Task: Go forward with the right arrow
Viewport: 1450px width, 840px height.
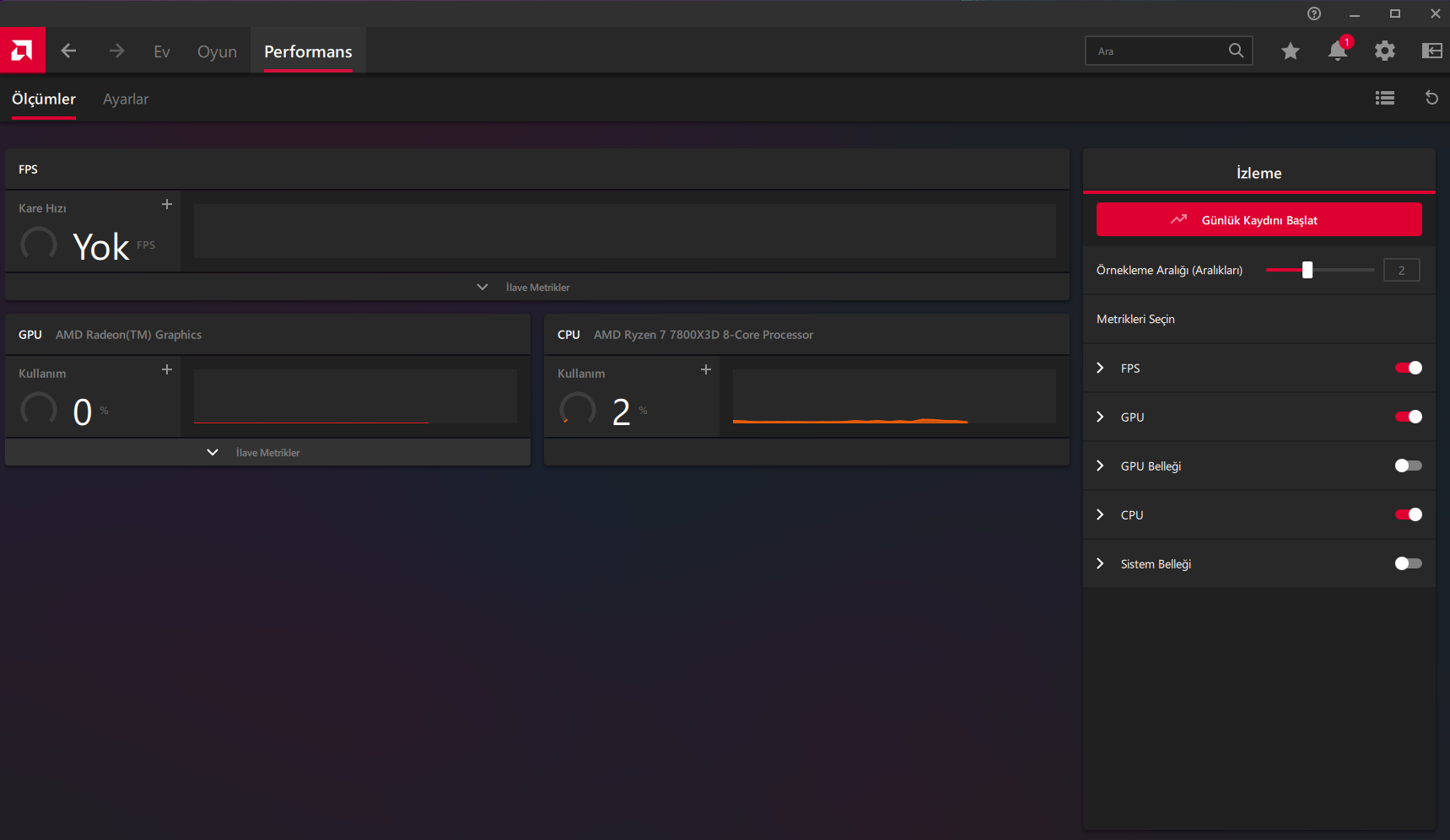Action: coord(116,51)
